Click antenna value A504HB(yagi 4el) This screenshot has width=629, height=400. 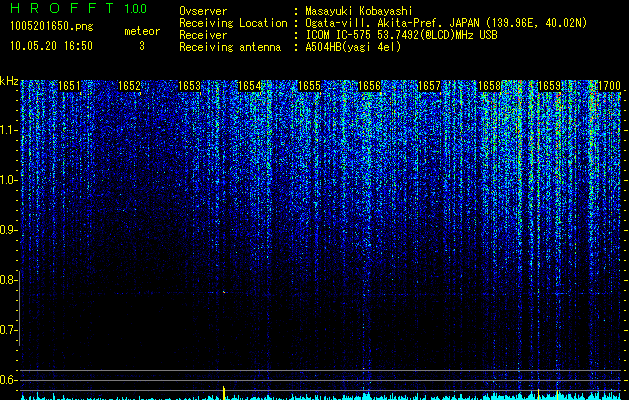(353, 47)
